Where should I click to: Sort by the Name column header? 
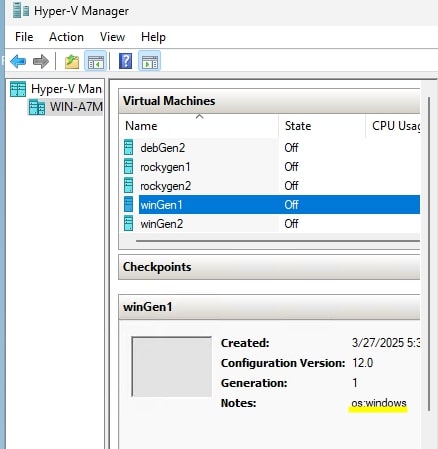[x=141, y=126]
